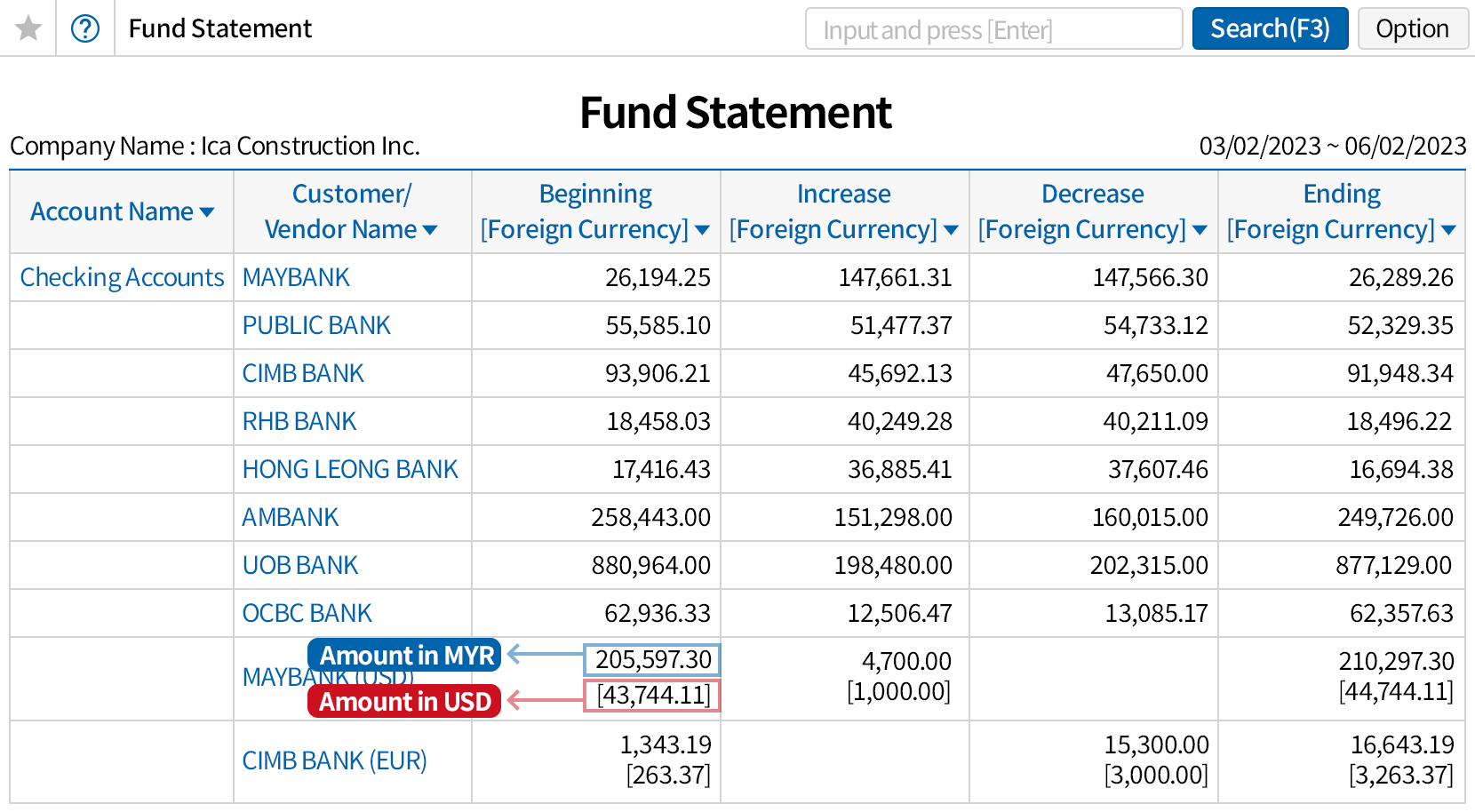Click the search input field
Screen dimensions: 1475x812
[x=993, y=29]
